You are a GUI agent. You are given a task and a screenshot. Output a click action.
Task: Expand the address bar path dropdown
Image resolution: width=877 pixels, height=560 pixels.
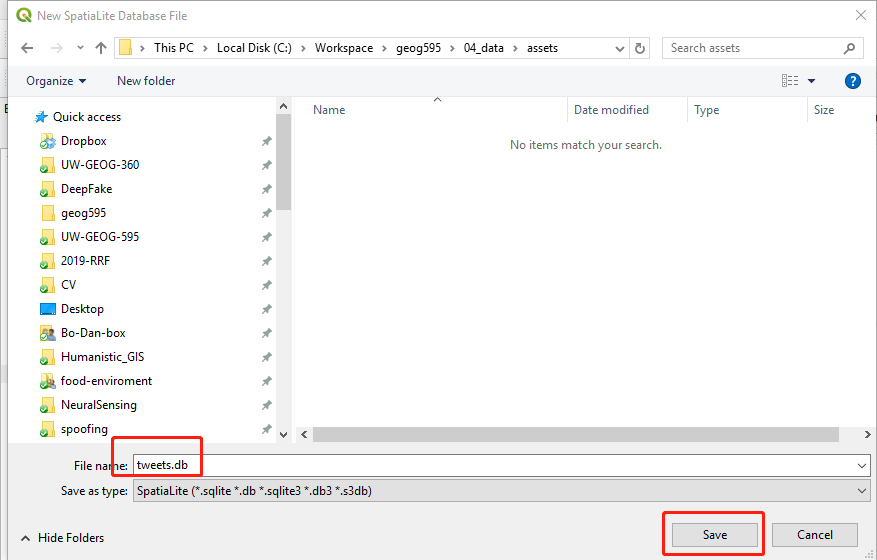pos(622,48)
